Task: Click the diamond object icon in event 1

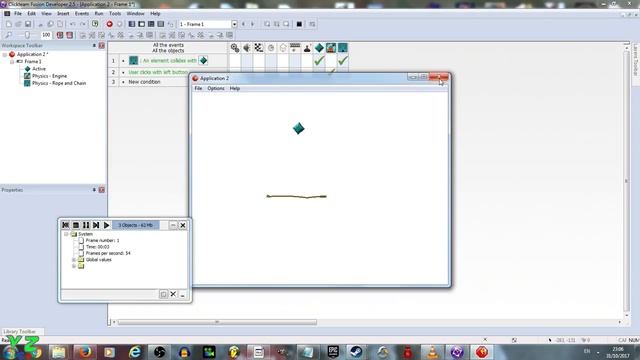Action: (203, 60)
